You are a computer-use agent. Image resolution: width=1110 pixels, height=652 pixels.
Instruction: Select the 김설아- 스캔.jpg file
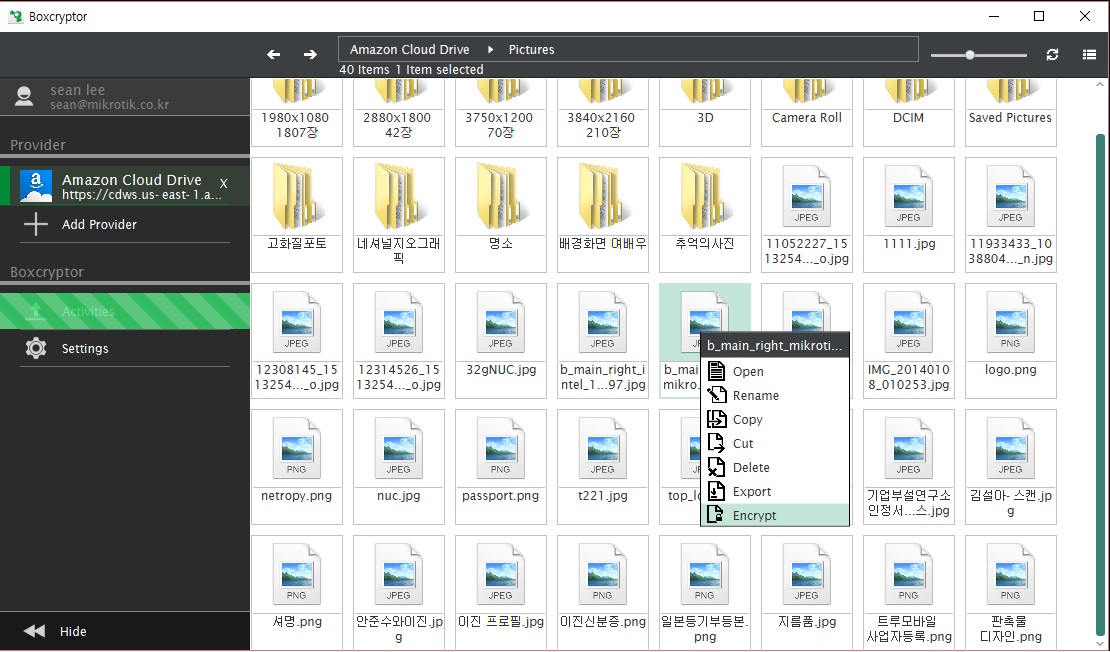click(x=1010, y=467)
